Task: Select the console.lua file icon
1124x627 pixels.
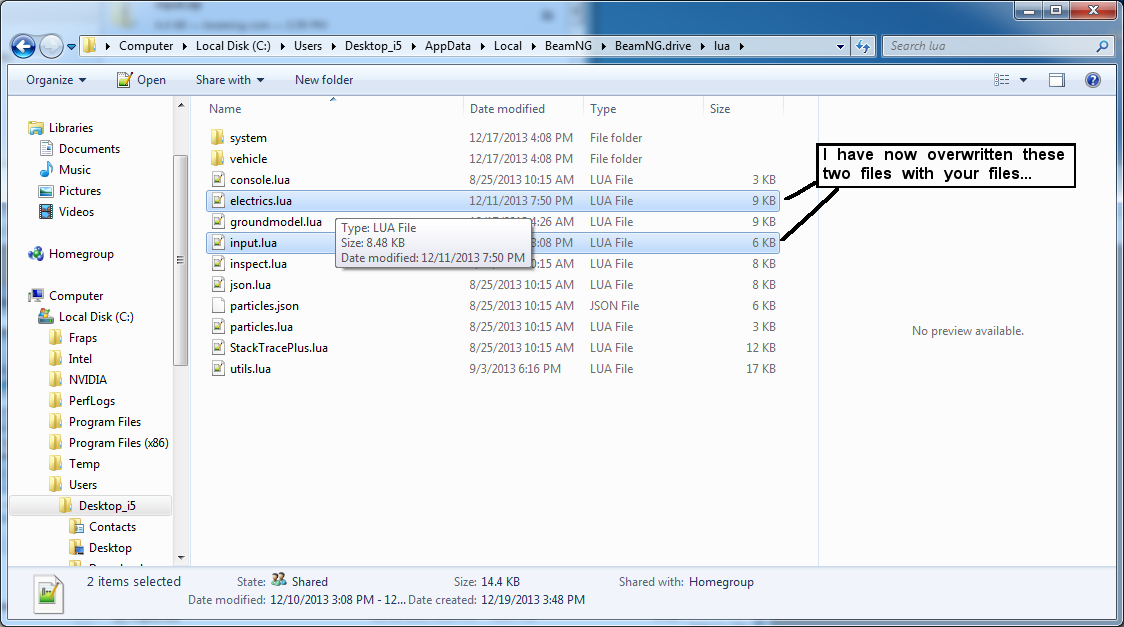Action: coord(218,180)
